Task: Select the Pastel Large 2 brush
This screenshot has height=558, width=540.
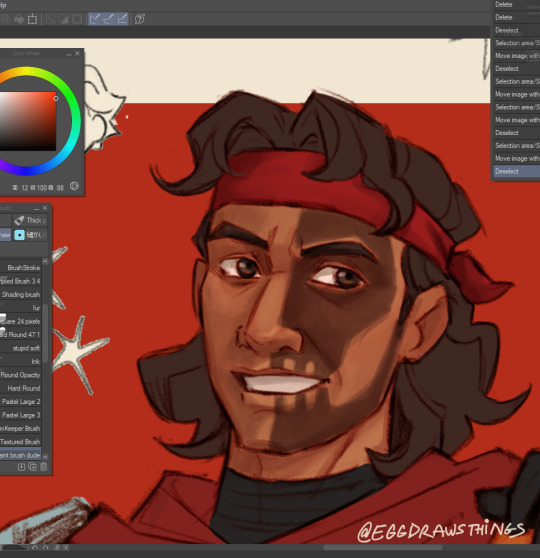Action: click(x=21, y=401)
